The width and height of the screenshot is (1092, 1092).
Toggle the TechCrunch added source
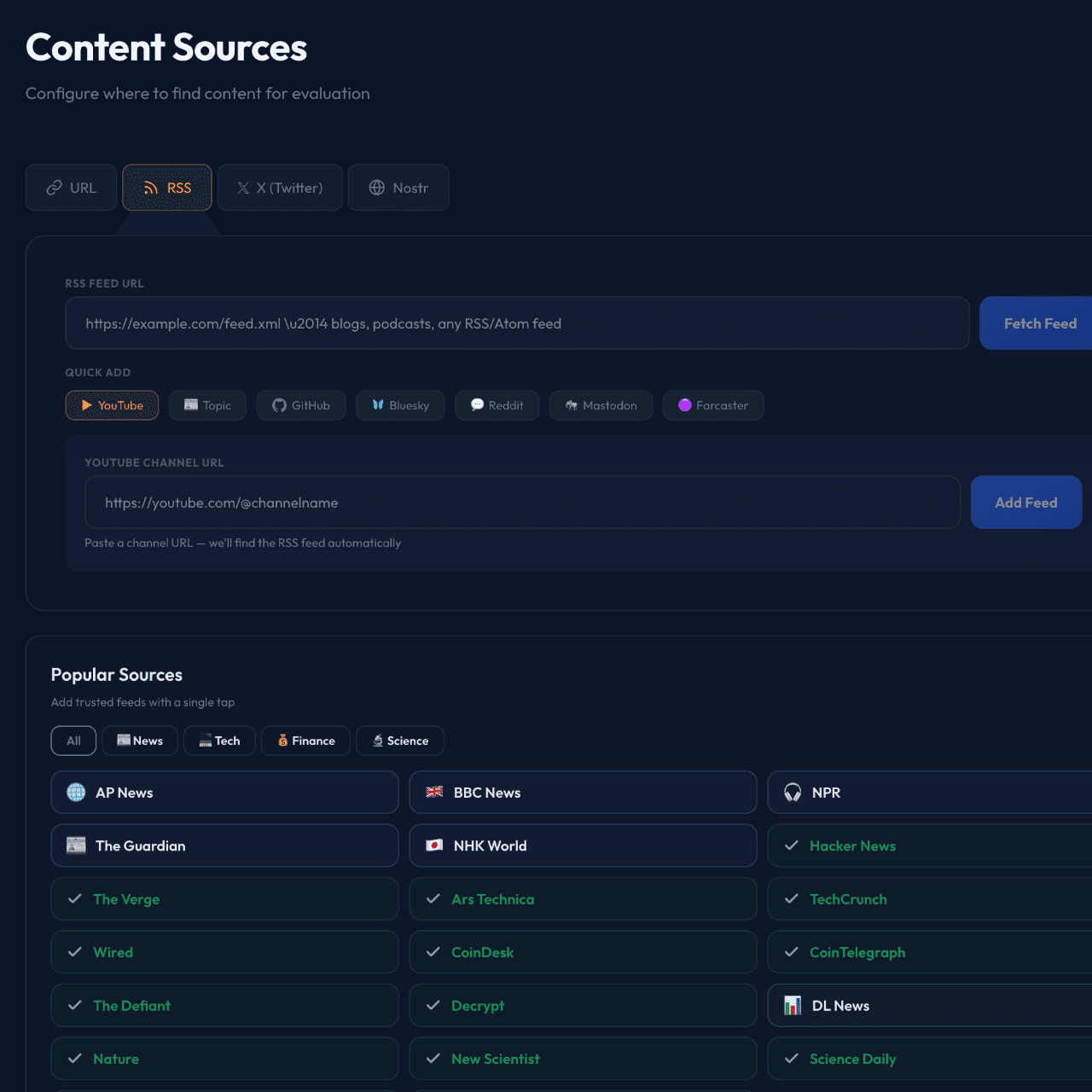coord(930,899)
